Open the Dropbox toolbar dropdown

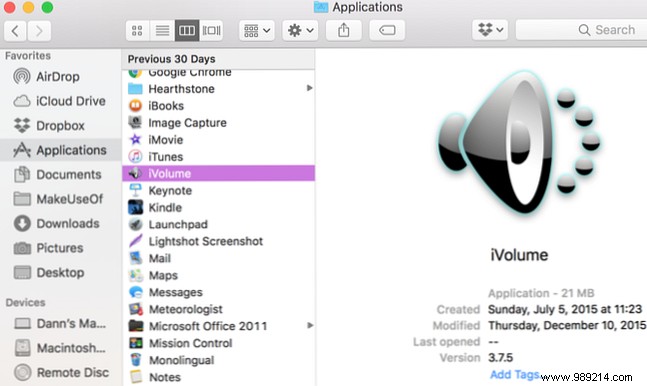(490, 30)
